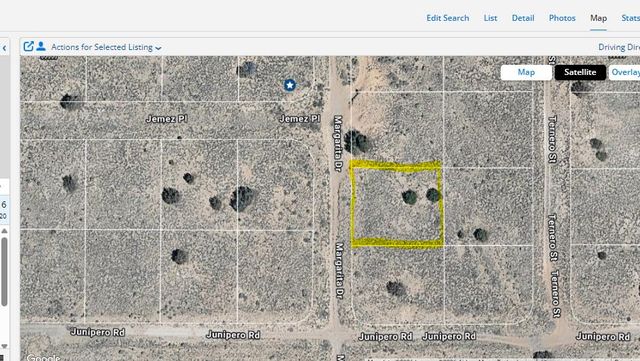Click the left panel vertical scrollbar thumb
The image size is (640, 361).
[4, 271]
